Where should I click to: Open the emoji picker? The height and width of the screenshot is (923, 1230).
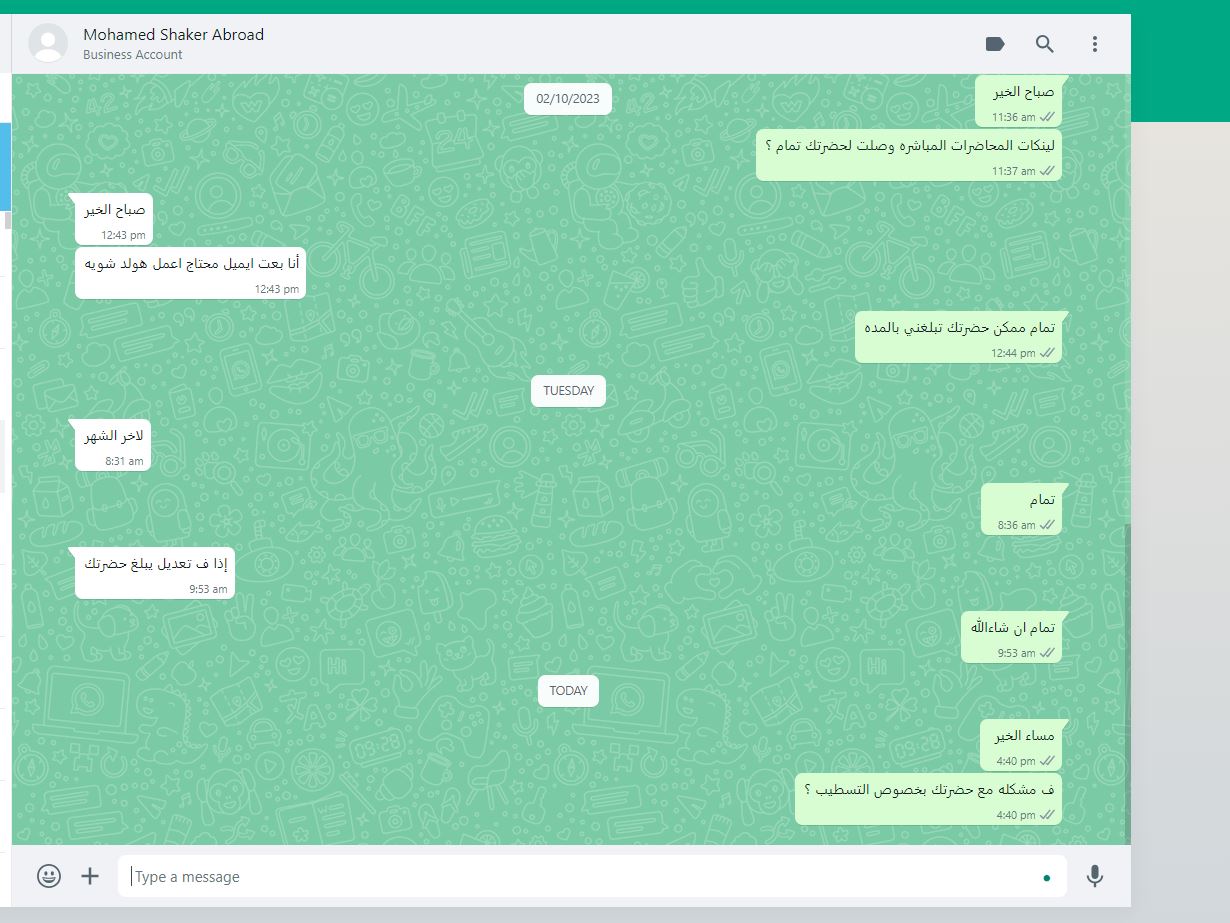pos(49,876)
